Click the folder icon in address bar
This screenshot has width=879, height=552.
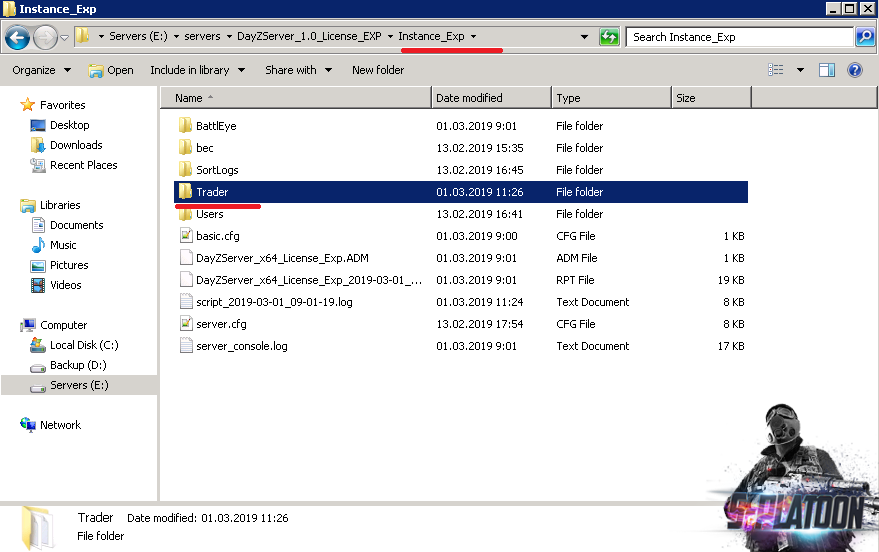point(82,36)
